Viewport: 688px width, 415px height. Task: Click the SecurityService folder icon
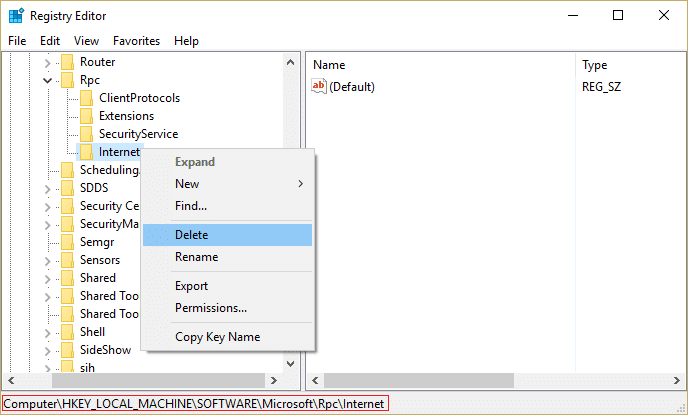(x=86, y=134)
